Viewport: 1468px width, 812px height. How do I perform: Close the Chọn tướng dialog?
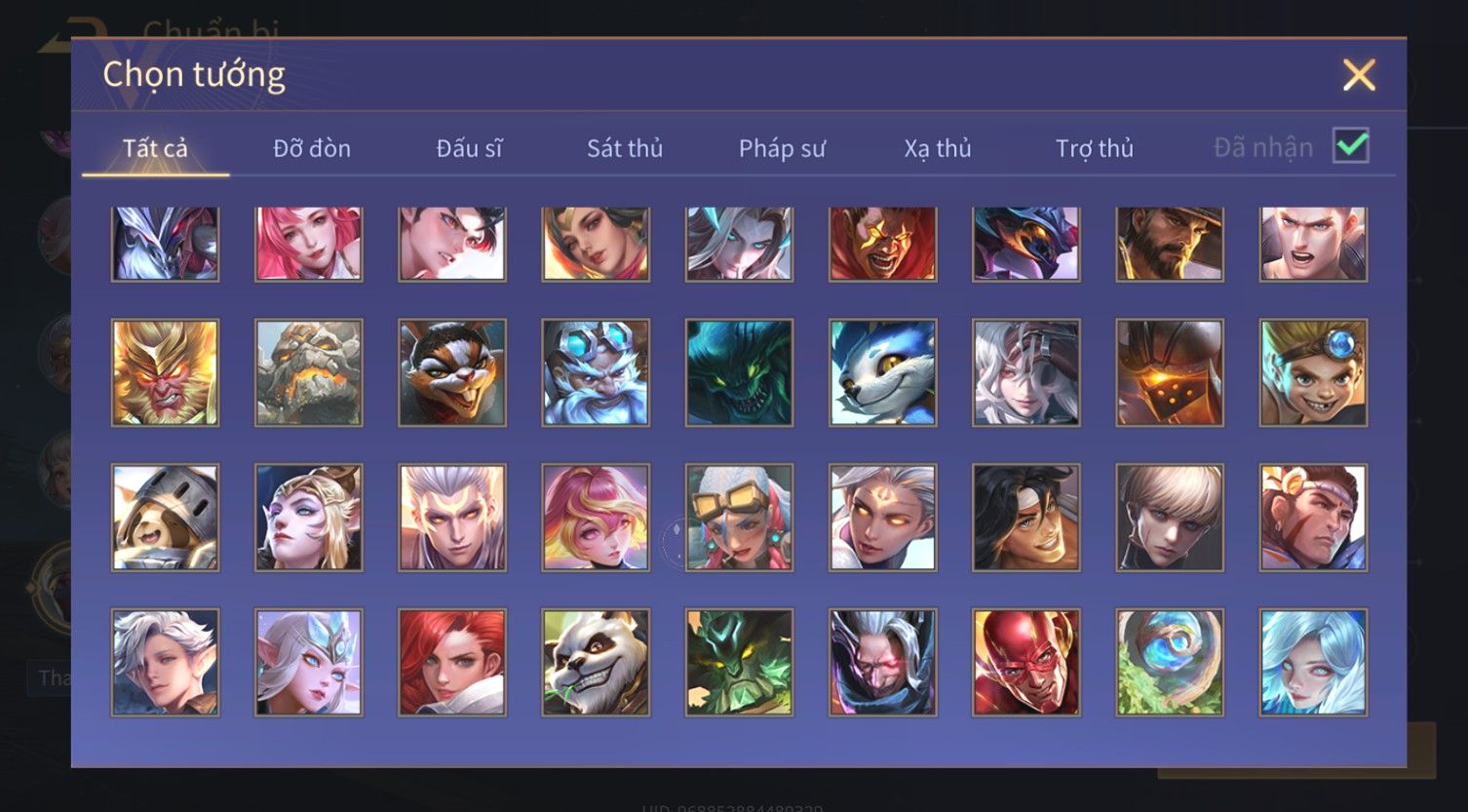click(1359, 75)
